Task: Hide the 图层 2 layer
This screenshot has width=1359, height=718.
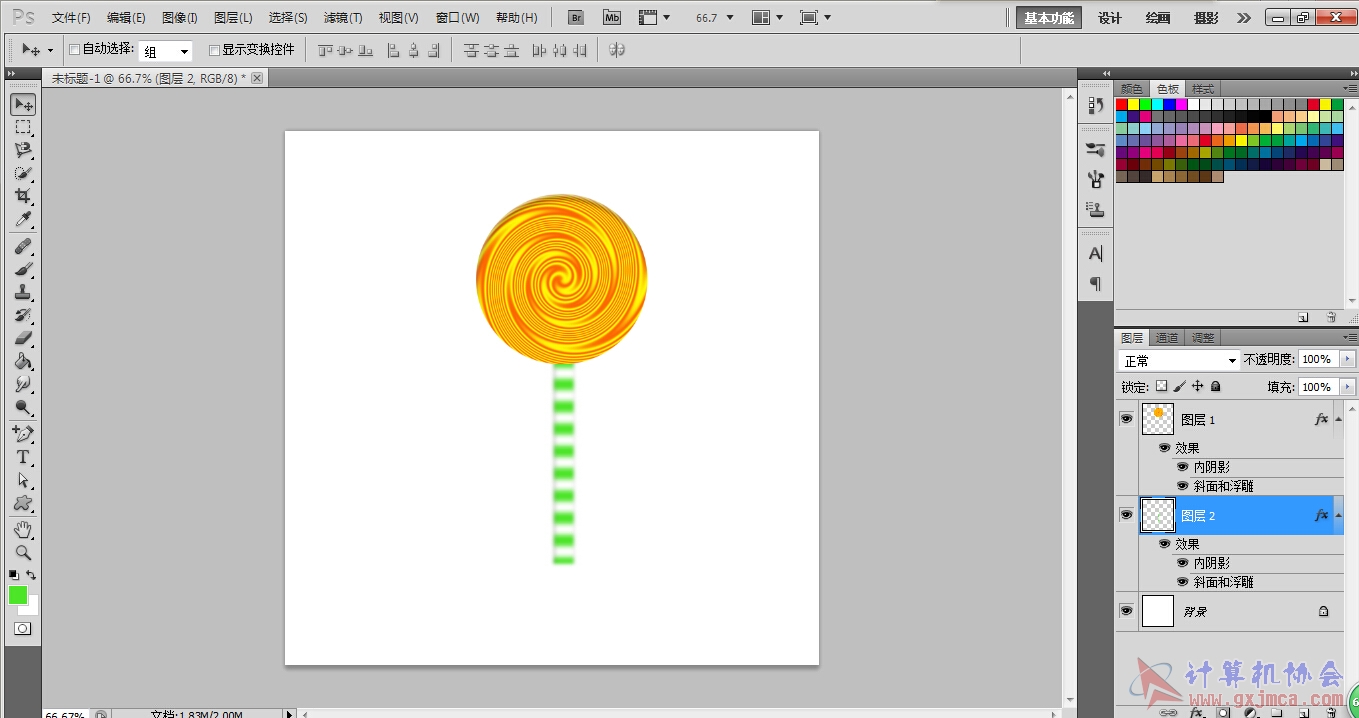Action: point(1127,515)
